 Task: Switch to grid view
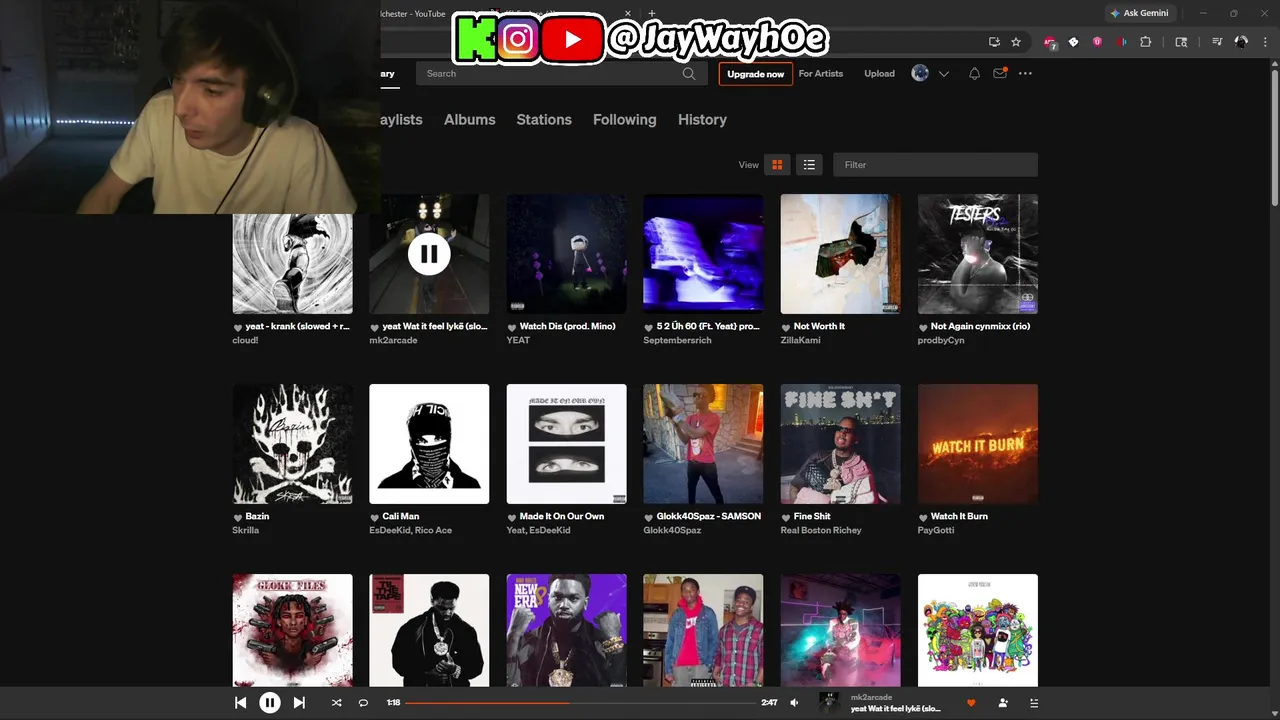point(777,165)
